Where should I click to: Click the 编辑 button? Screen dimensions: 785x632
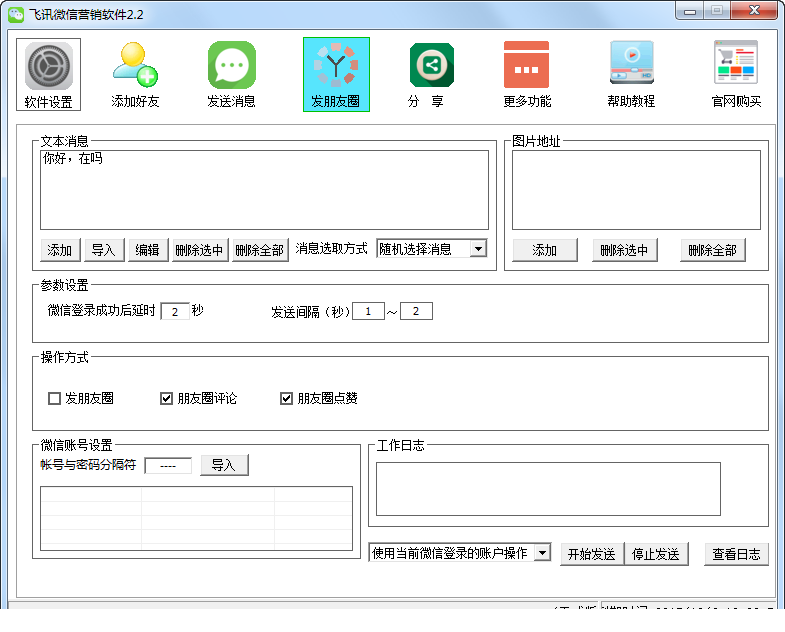point(148,250)
